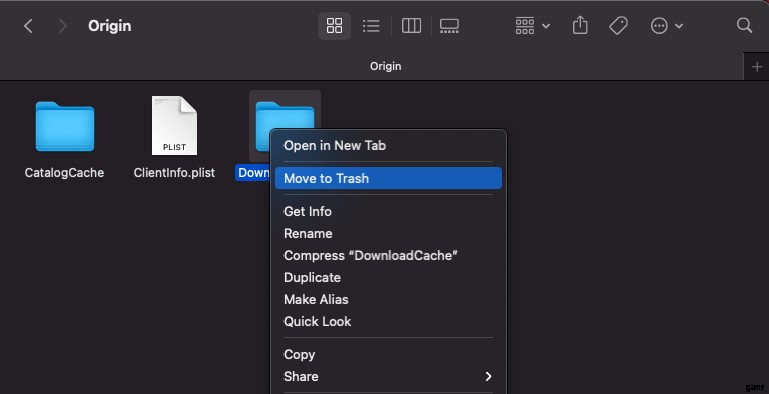Image resolution: width=769 pixels, height=394 pixels.
Task: Choose Move to Trash
Action: [388, 178]
